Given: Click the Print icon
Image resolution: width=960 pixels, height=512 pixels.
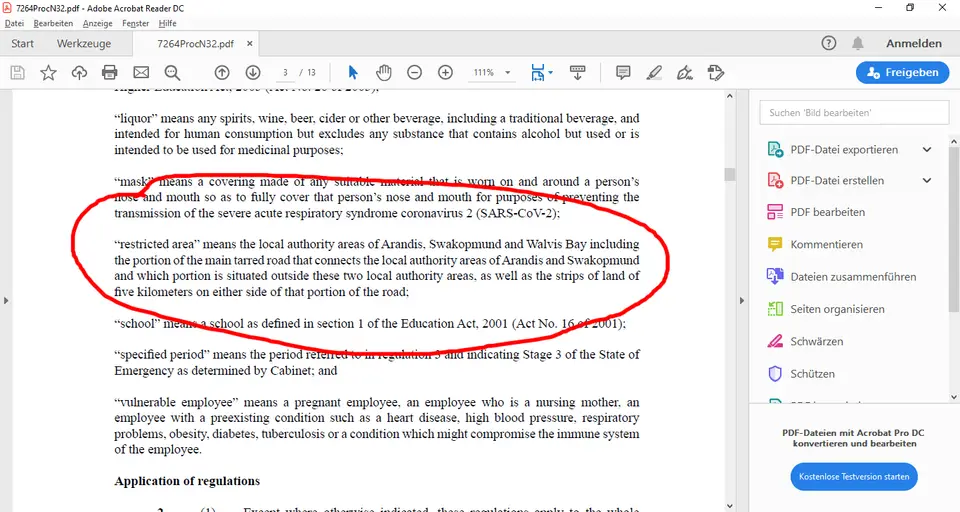Looking at the screenshot, I should pos(110,73).
